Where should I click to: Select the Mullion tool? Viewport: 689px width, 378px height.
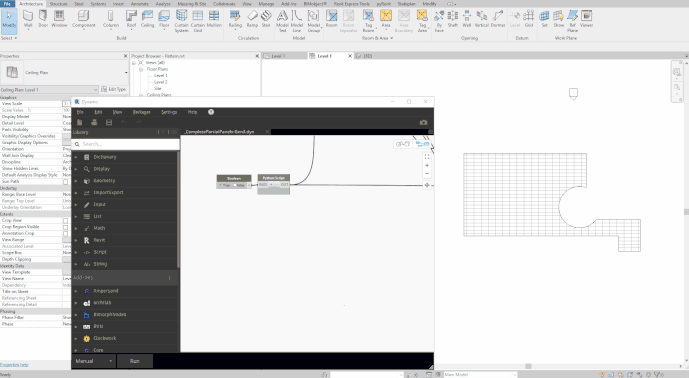click(x=214, y=19)
